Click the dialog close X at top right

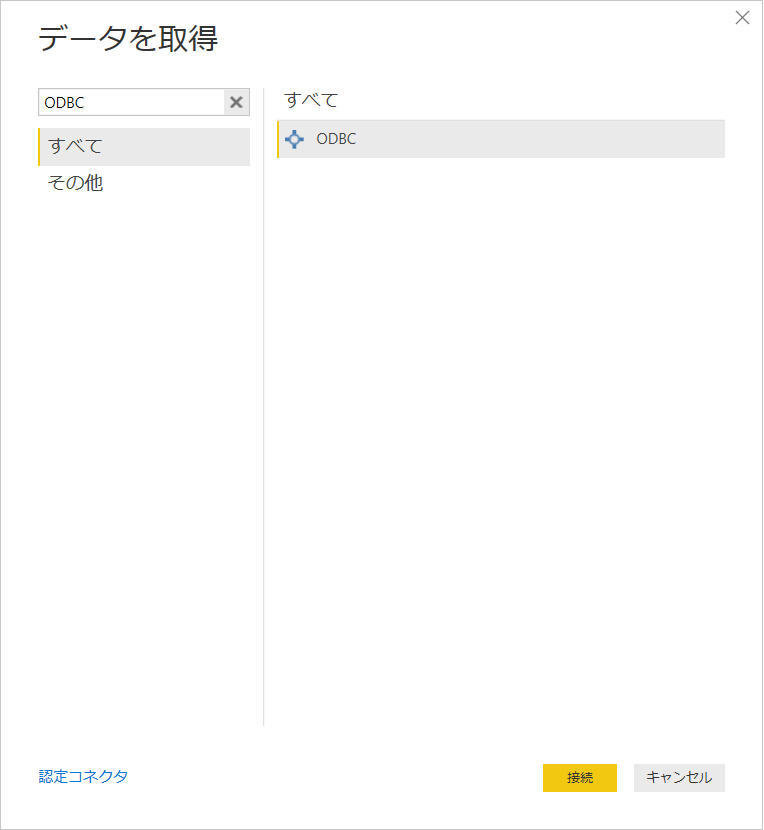tap(742, 17)
